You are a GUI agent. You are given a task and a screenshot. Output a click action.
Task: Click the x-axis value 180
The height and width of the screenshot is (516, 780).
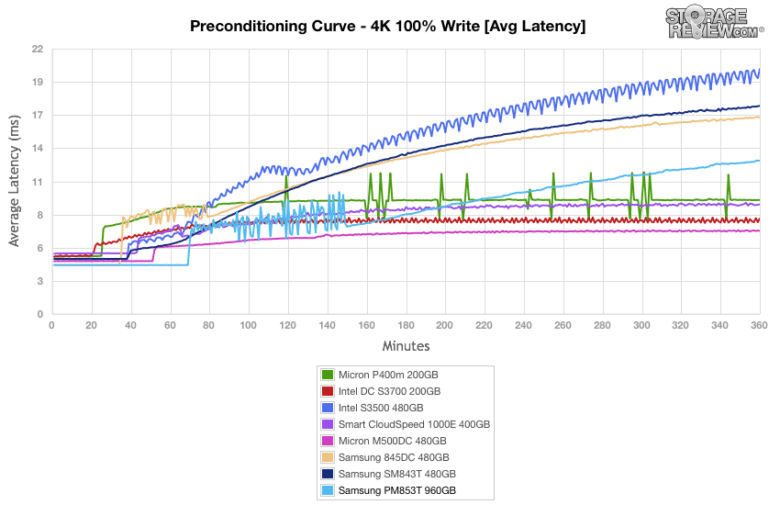point(405,325)
